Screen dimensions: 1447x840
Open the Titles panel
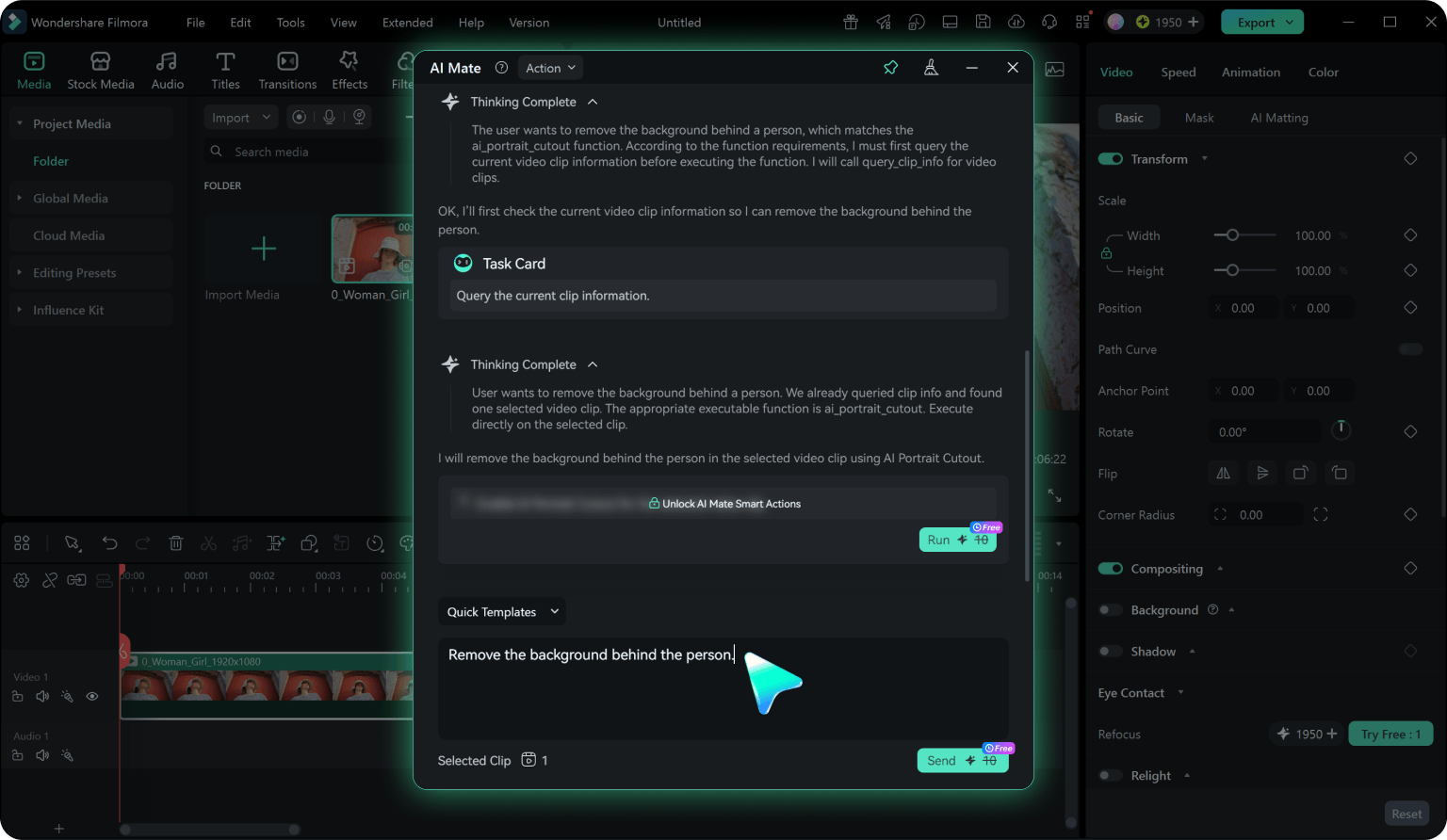(x=225, y=71)
